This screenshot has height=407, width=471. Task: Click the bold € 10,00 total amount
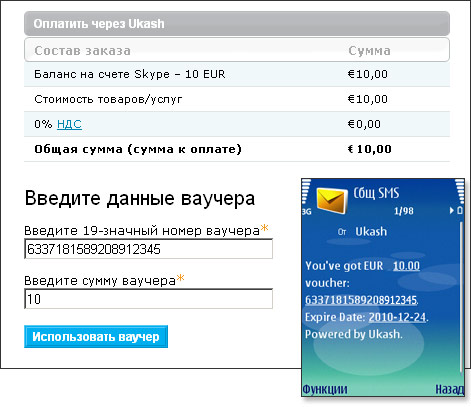[x=369, y=149]
